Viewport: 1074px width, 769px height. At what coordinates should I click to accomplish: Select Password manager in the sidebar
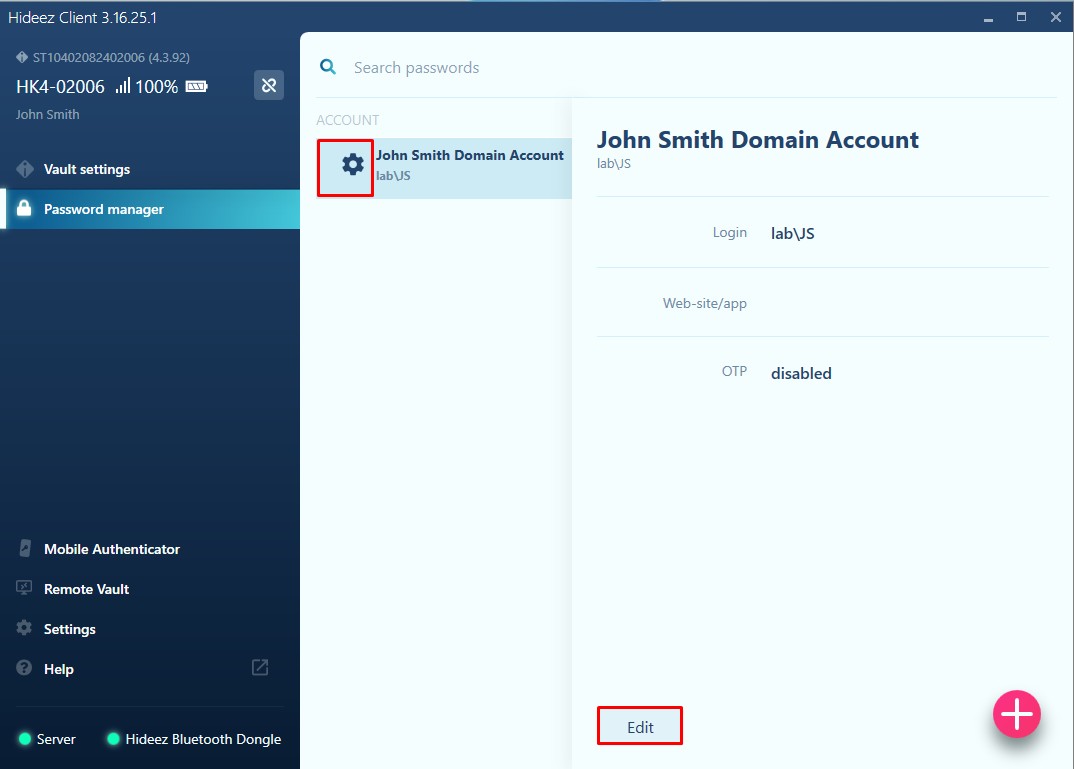coord(103,209)
